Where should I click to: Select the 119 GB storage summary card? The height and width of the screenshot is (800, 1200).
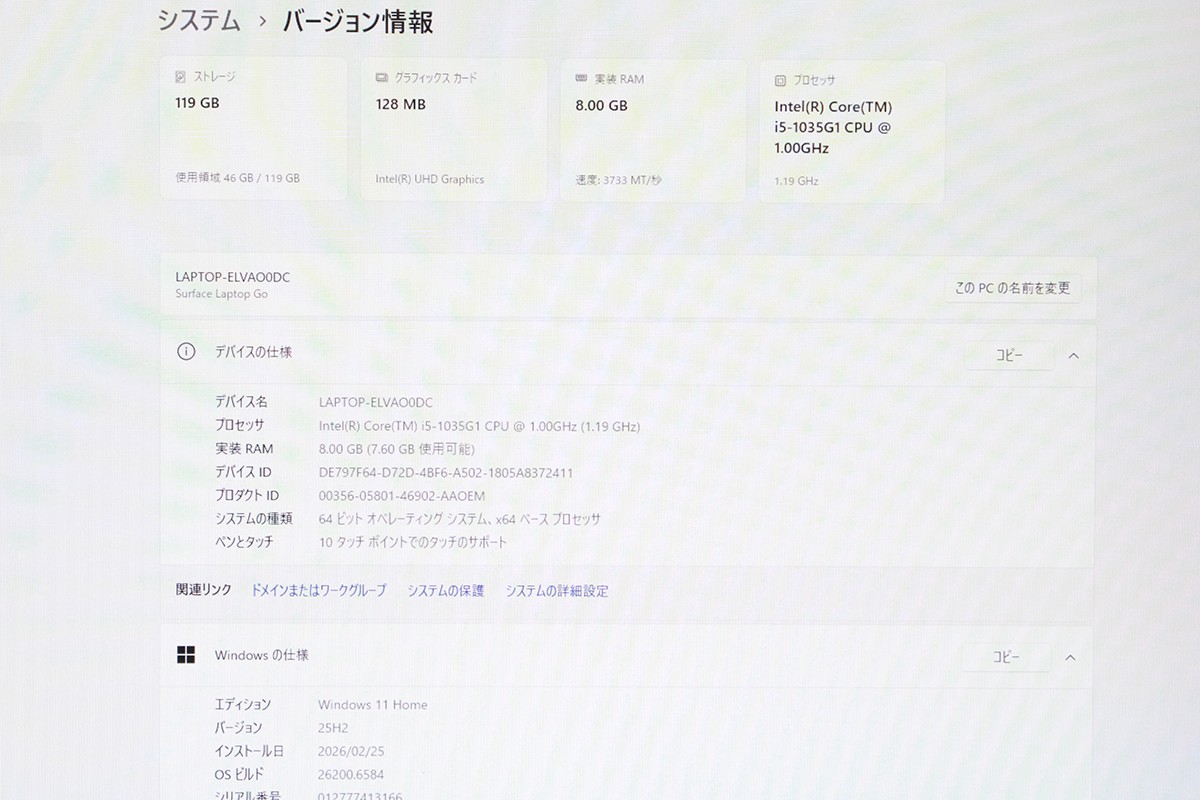pyautogui.click(x=253, y=130)
